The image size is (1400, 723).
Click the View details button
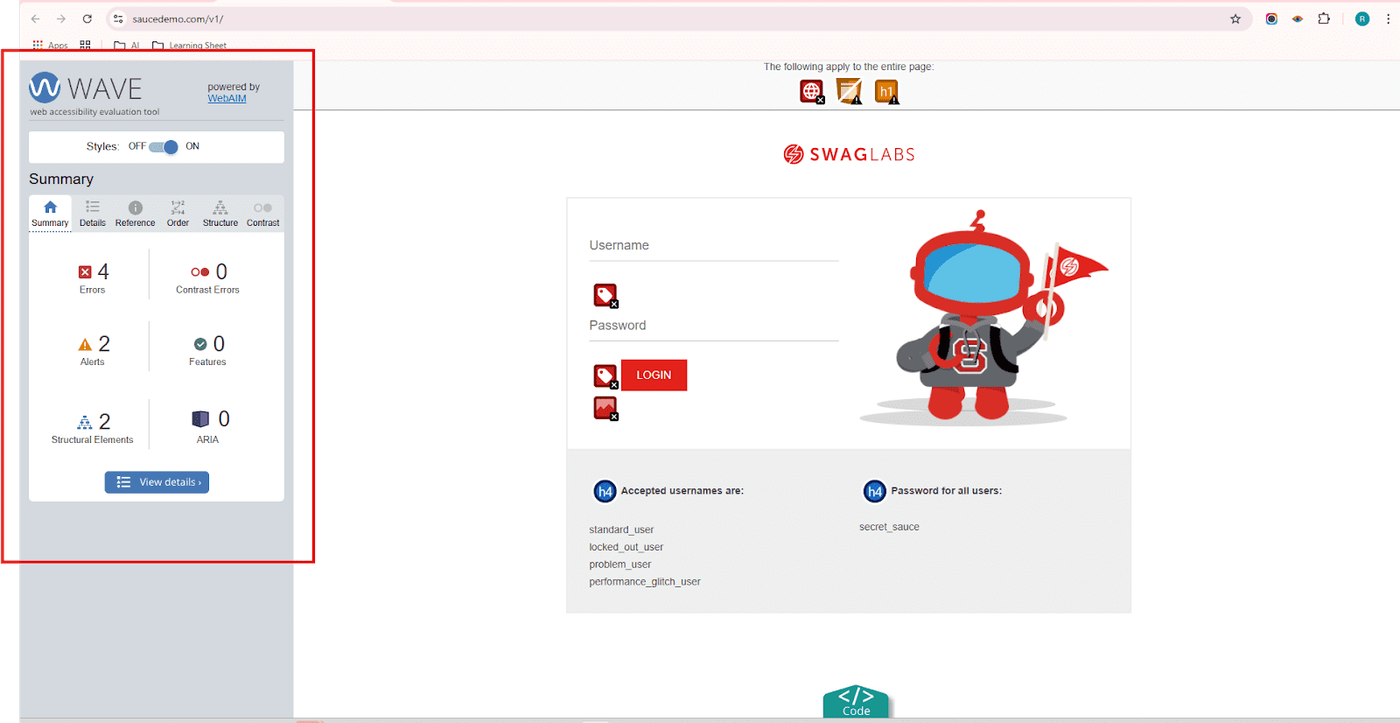(x=157, y=482)
